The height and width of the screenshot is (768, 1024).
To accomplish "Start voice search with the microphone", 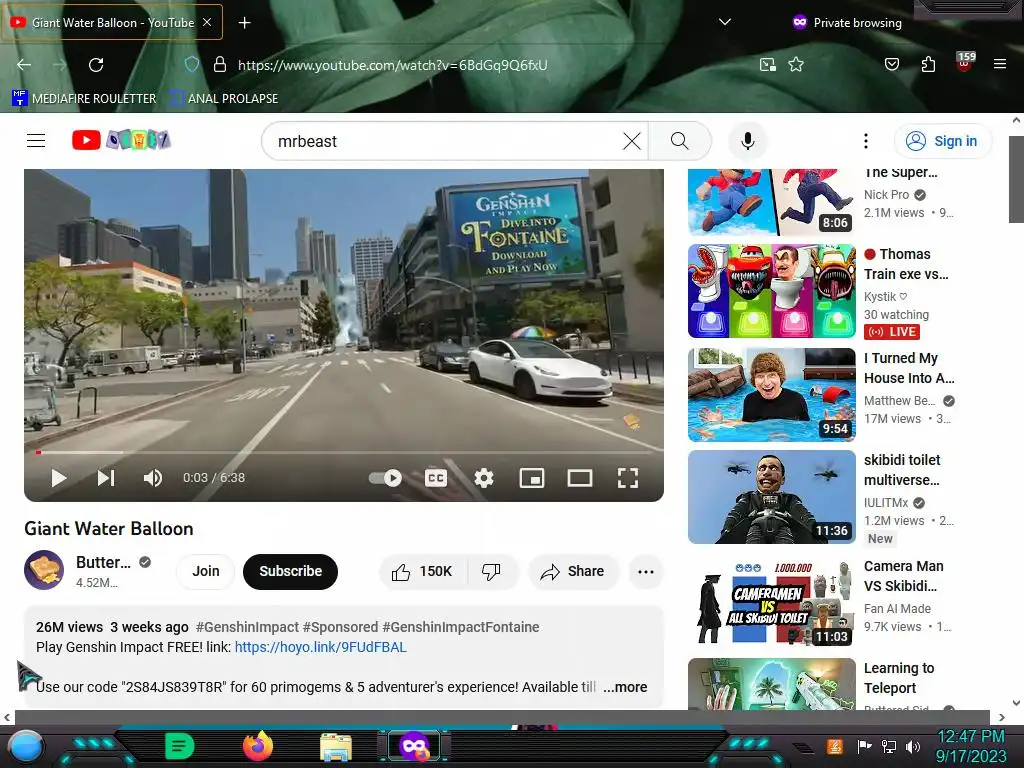I will tap(748, 141).
